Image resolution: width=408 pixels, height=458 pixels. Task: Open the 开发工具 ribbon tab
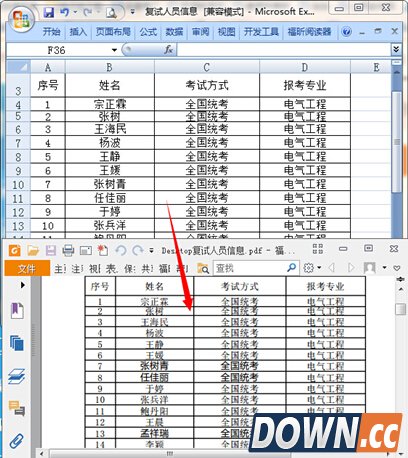pyautogui.click(x=261, y=32)
